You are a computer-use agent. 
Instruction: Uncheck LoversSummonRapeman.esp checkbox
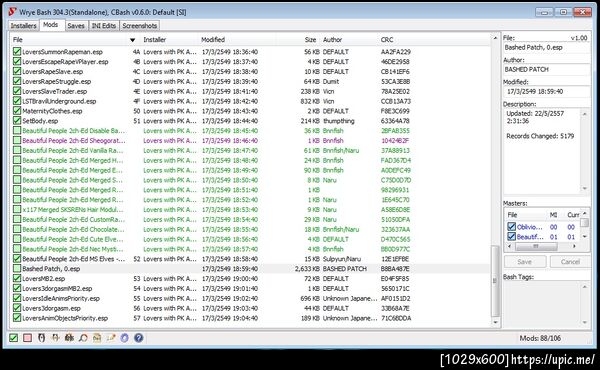17,51
